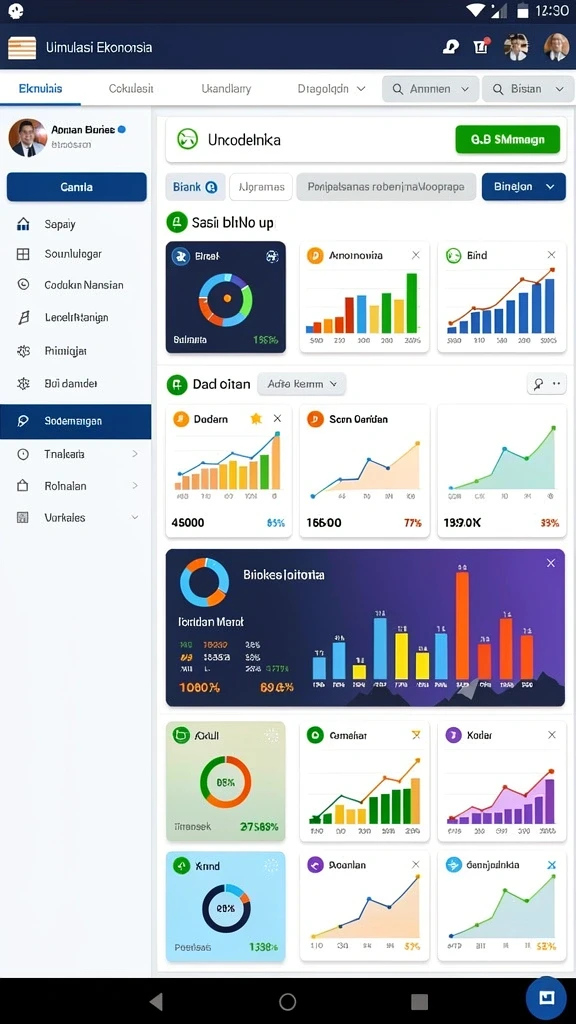This screenshot has height=1024, width=576.
Task: Click the notification icon with red badge
Action: 481,46
